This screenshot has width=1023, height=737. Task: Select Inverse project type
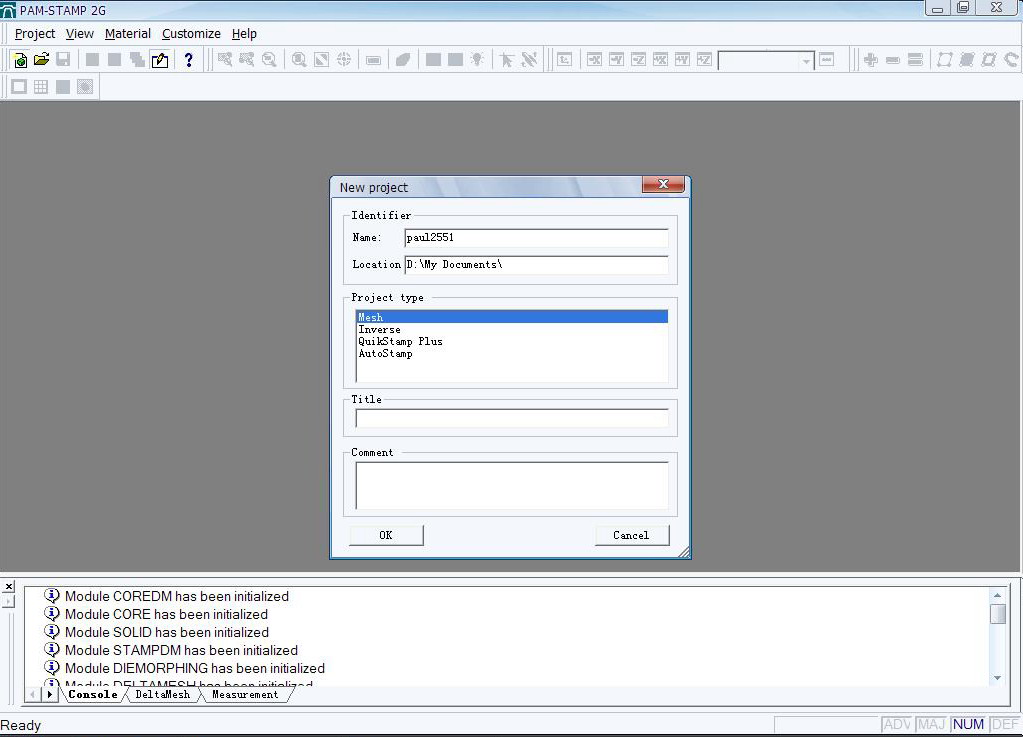click(512, 329)
